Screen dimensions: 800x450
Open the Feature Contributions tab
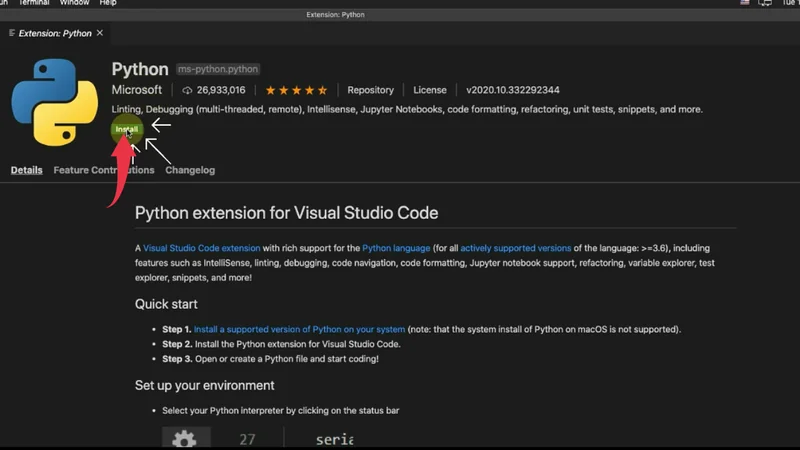tap(104, 170)
